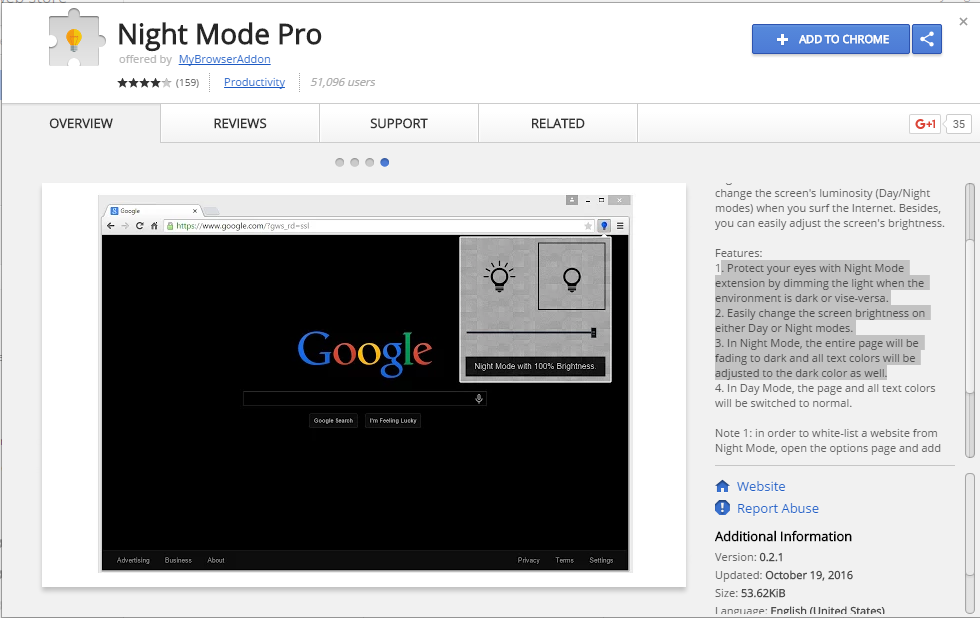Open the Report Abuse link
The image size is (980, 618).
pyautogui.click(x=778, y=509)
